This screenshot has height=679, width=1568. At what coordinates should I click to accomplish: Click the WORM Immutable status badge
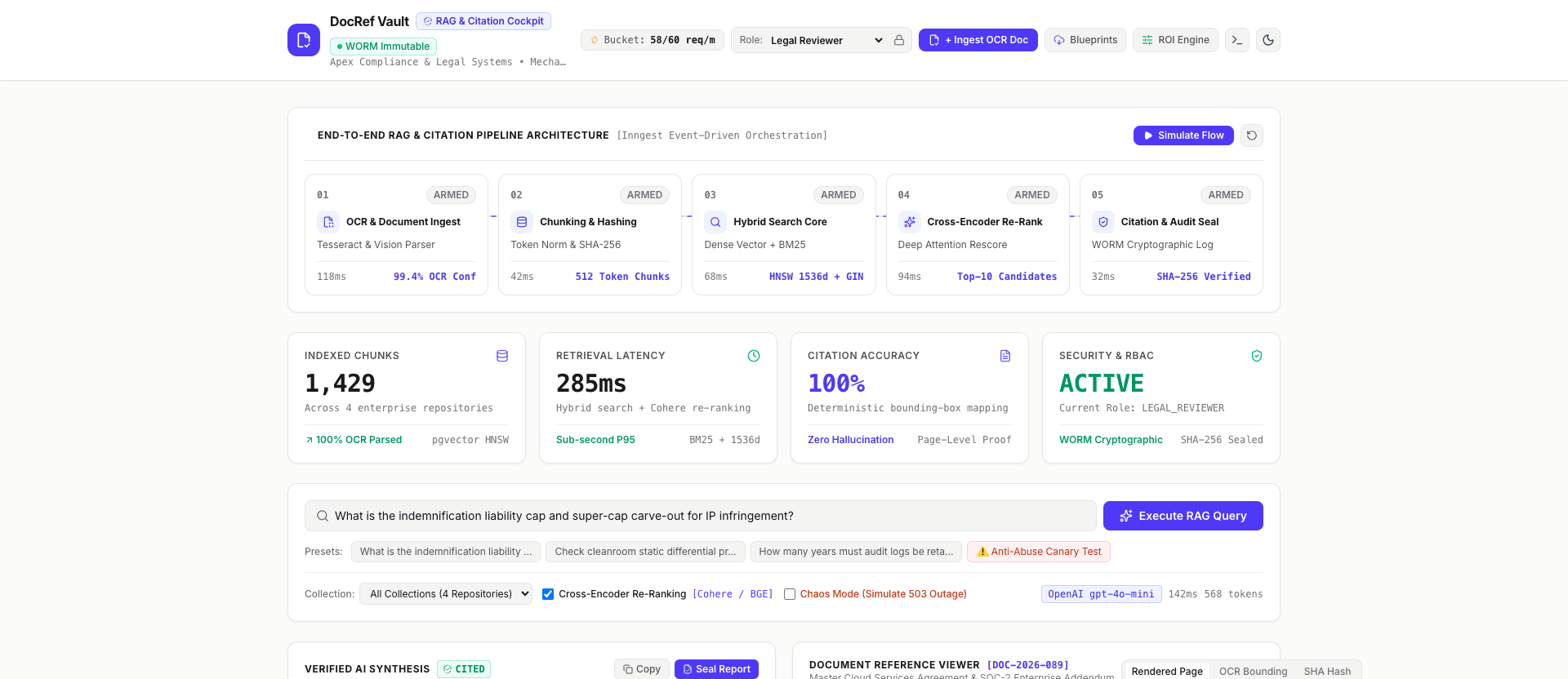click(383, 47)
